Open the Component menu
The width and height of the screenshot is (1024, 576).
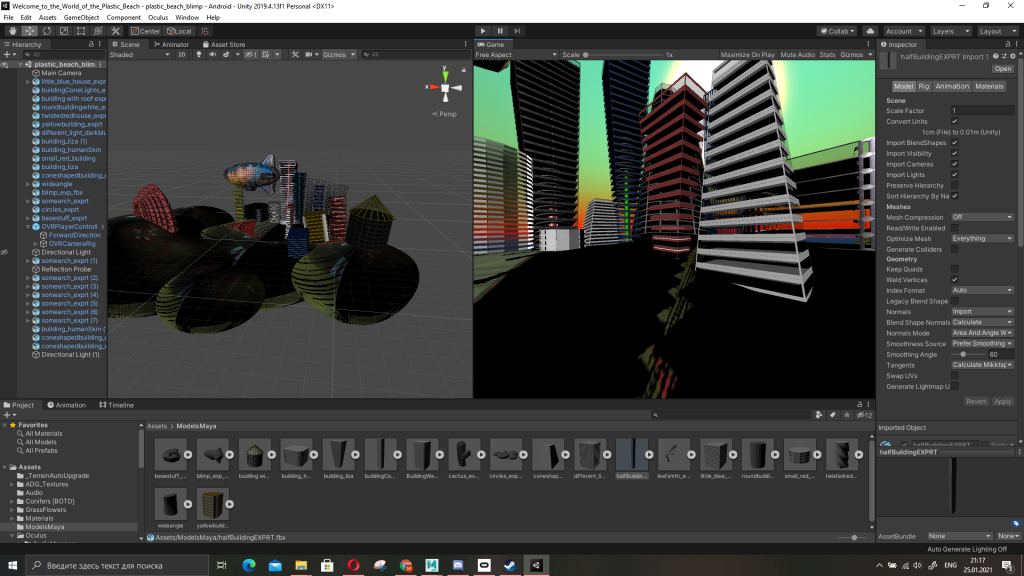pos(123,18)
